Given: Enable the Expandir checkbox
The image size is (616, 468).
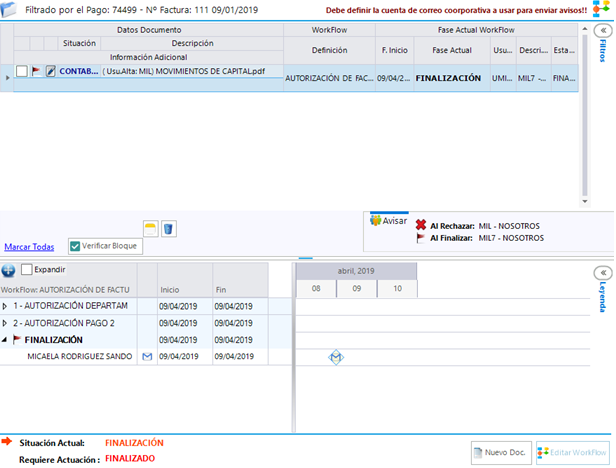Looking at the screenshot, I should click(27, 270).
